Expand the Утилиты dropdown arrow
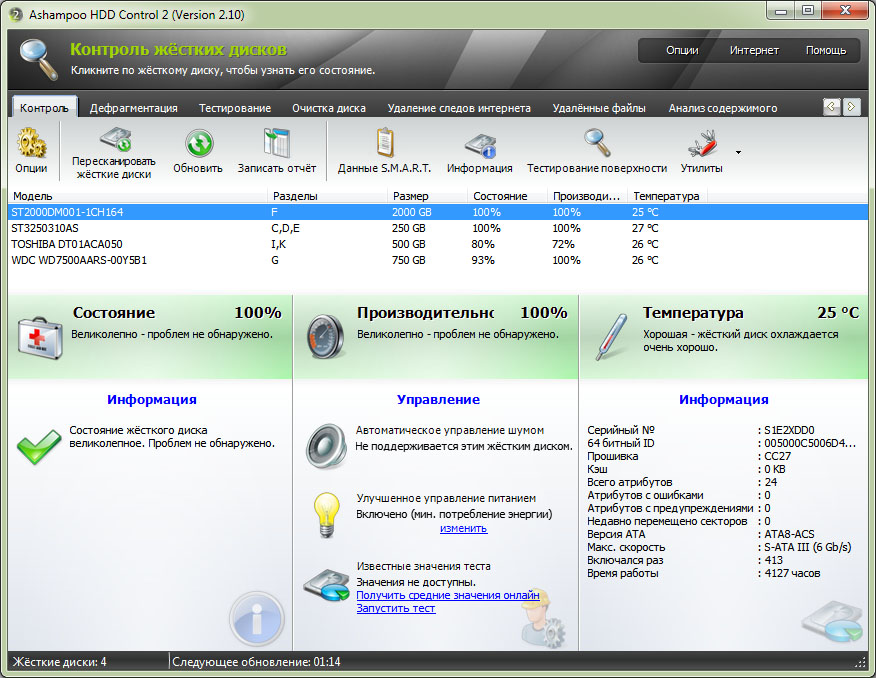 pos(739,152)
